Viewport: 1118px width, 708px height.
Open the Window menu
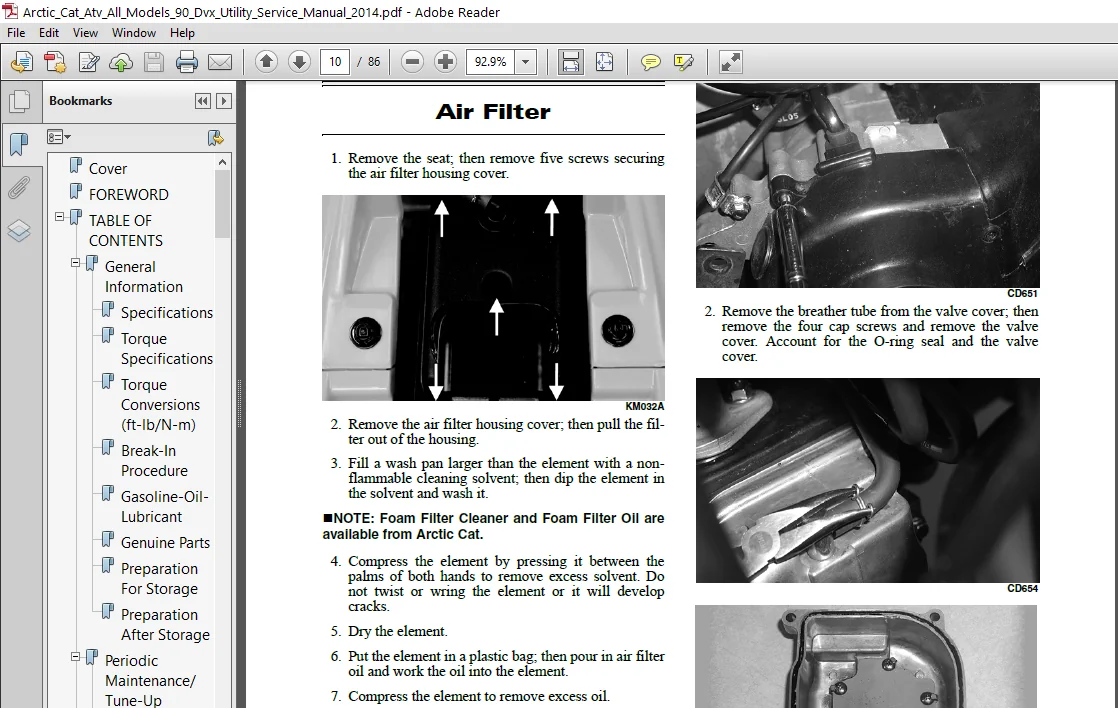[x=133, y=33]
